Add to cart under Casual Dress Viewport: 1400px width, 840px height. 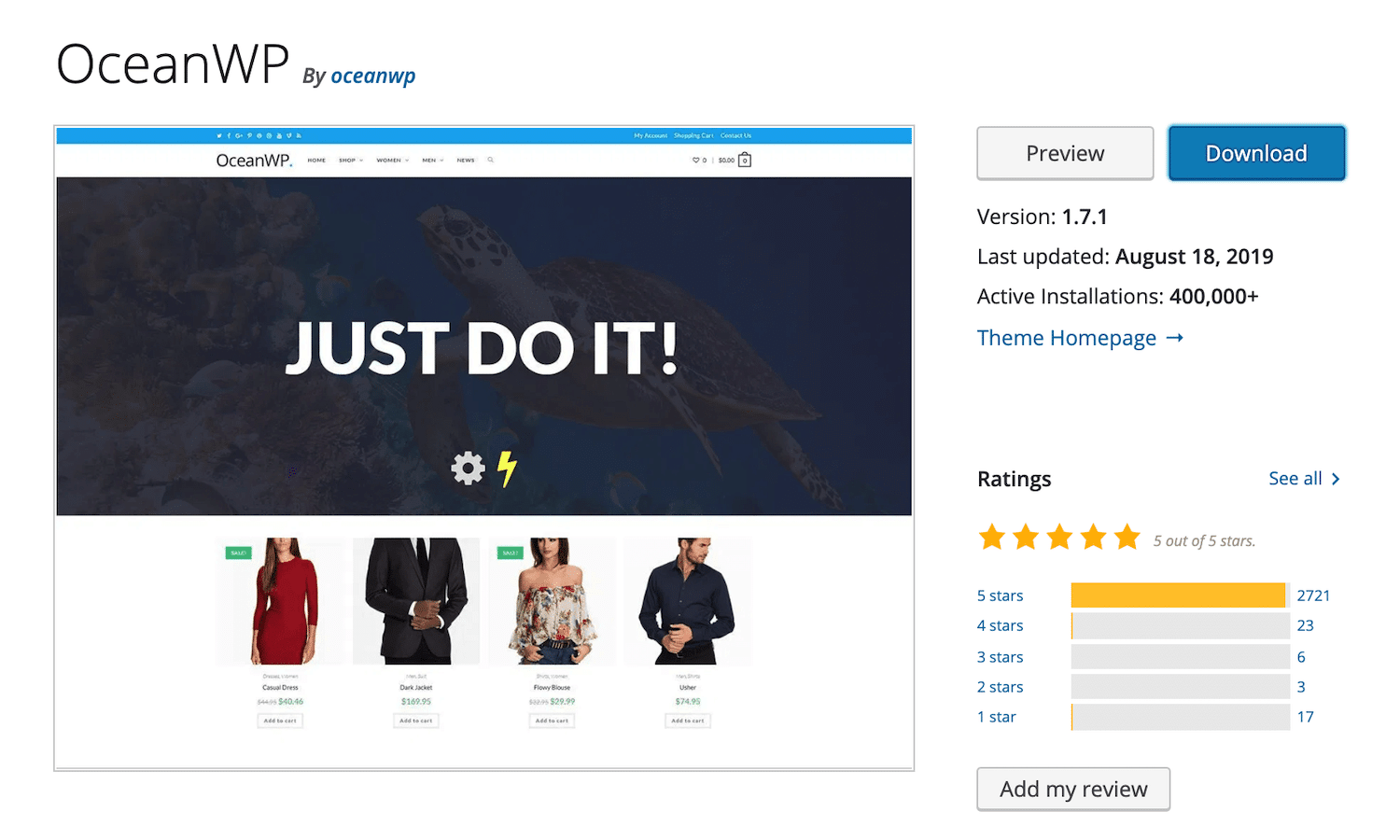(x=280, y=721)
